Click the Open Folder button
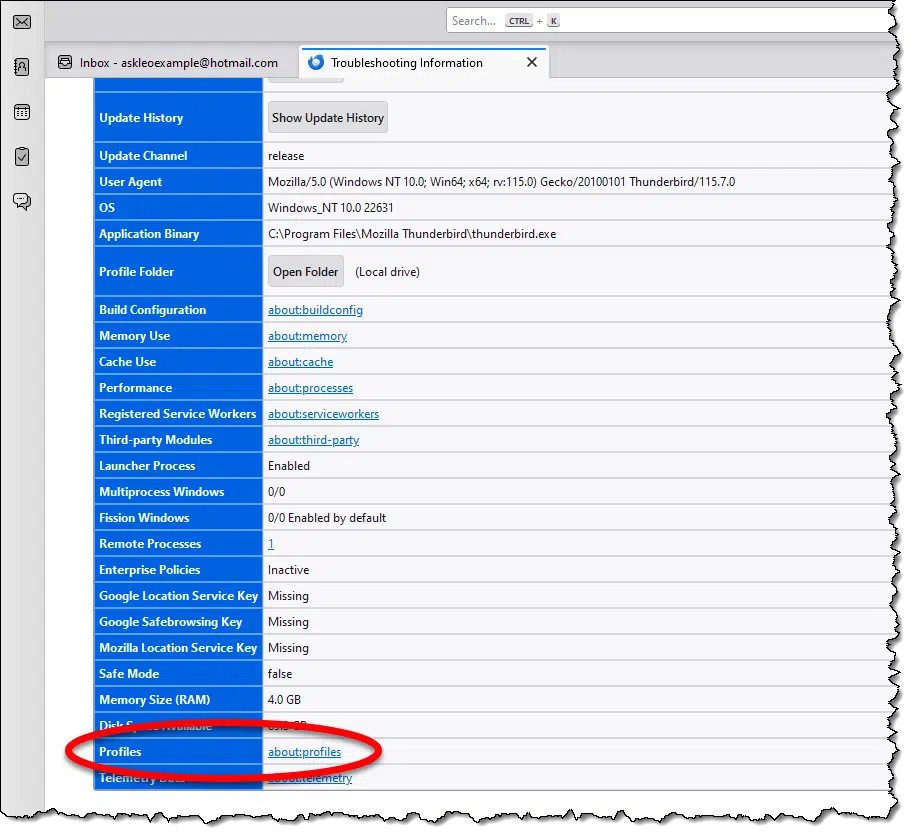 306,272
